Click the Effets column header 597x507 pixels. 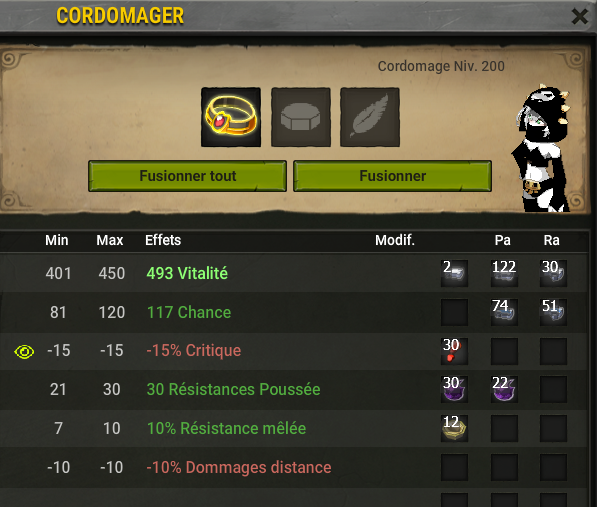pyautogui.click(x=163, y=240)
